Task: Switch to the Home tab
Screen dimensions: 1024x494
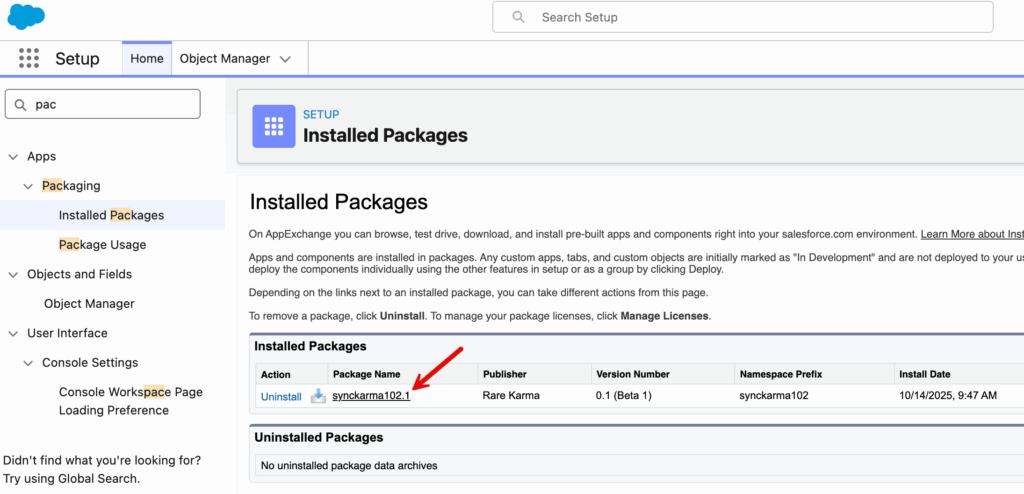Action: tap(147, 59)
